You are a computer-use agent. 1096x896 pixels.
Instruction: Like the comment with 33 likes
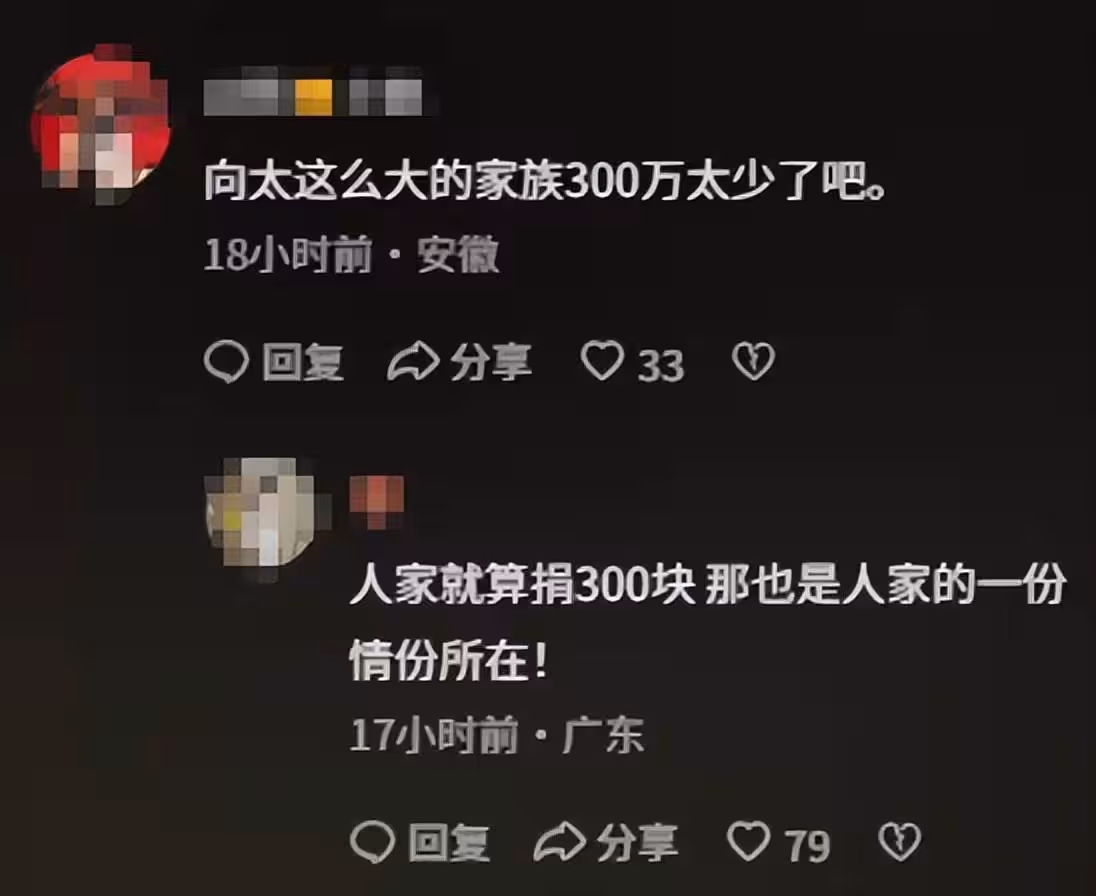[x=602, y=361]
